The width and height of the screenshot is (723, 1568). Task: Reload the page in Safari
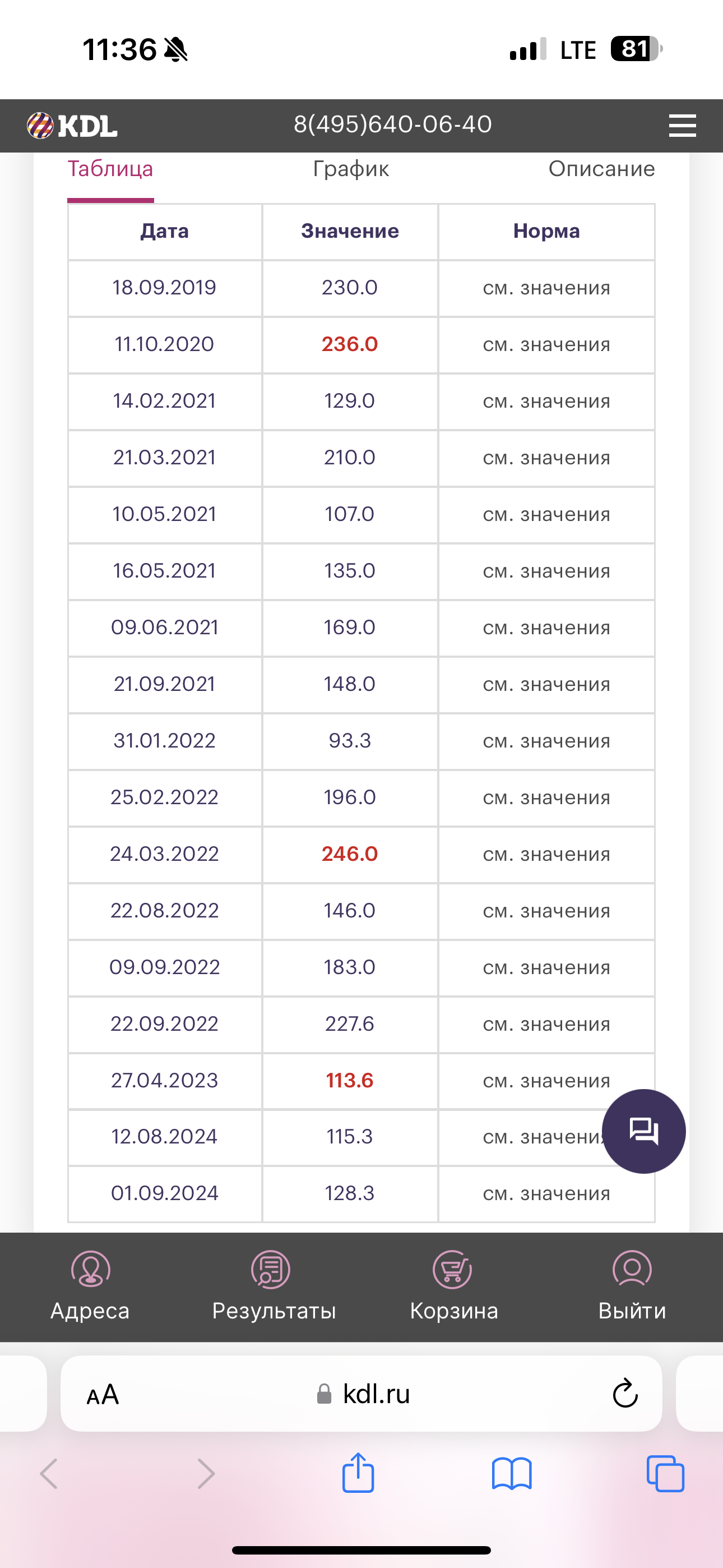[x=624, y=1394]
